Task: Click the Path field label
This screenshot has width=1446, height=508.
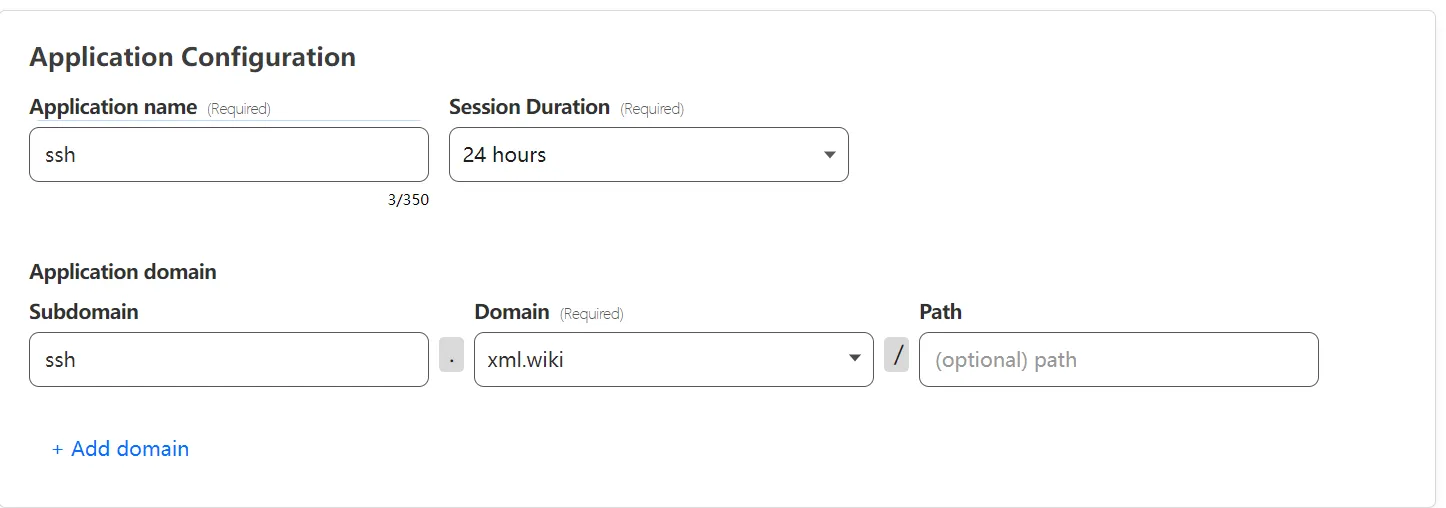Action: [940, 312]
